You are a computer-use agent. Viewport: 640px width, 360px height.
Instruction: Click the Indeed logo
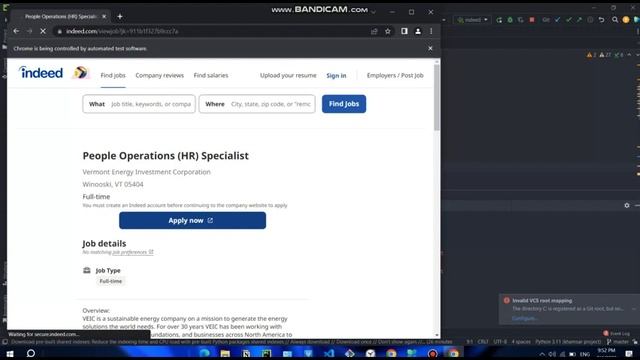click(x=41, y=72)
